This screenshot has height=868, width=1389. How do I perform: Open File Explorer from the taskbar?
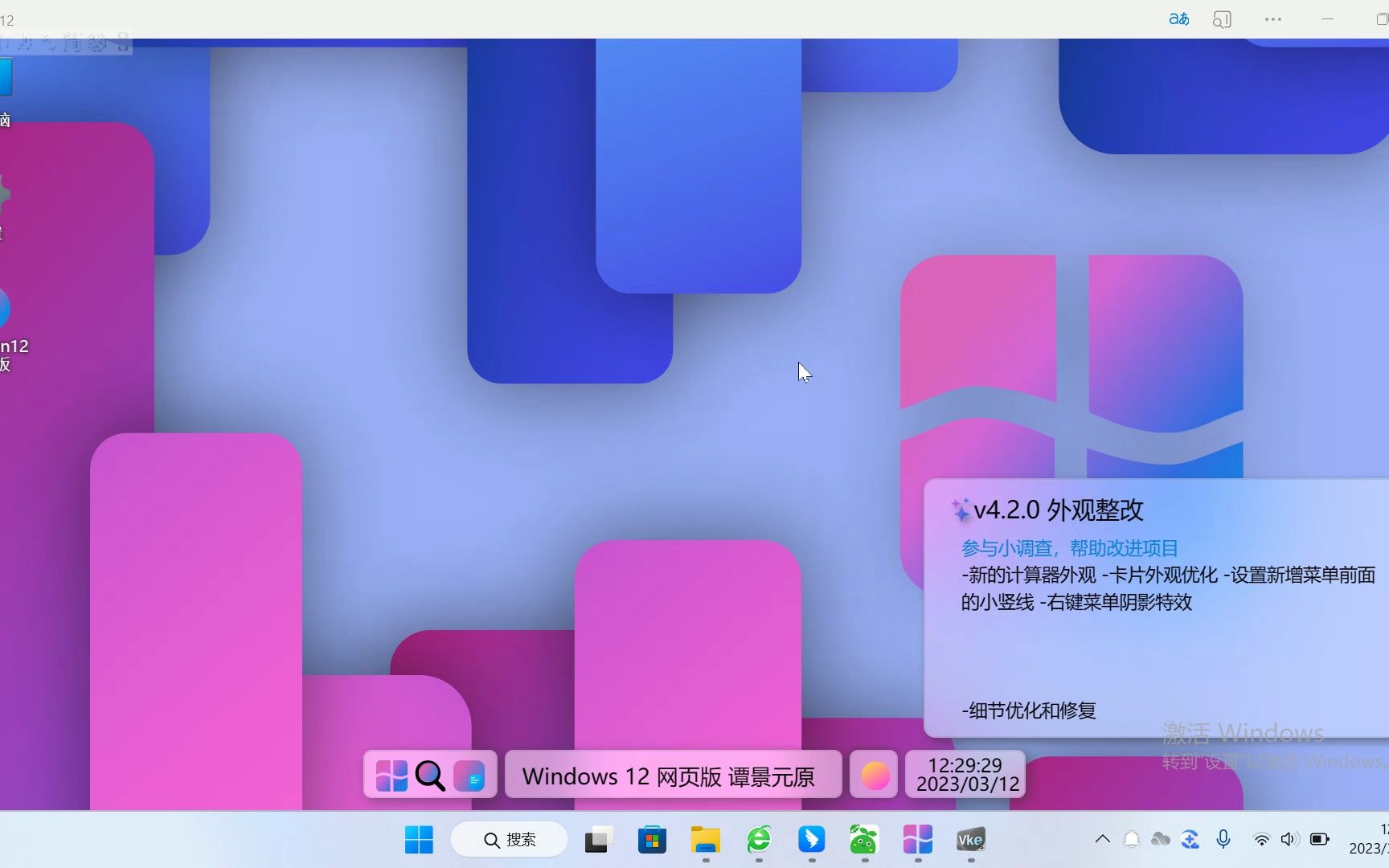[706, 840]
